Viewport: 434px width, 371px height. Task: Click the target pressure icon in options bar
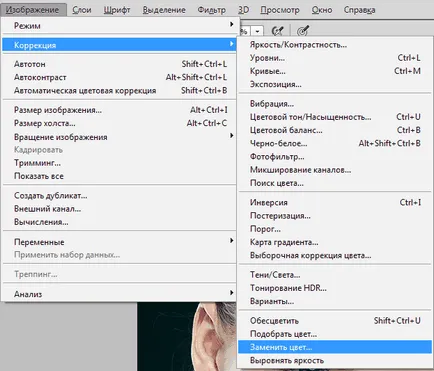pyautogui.click(x=303, y=31)
